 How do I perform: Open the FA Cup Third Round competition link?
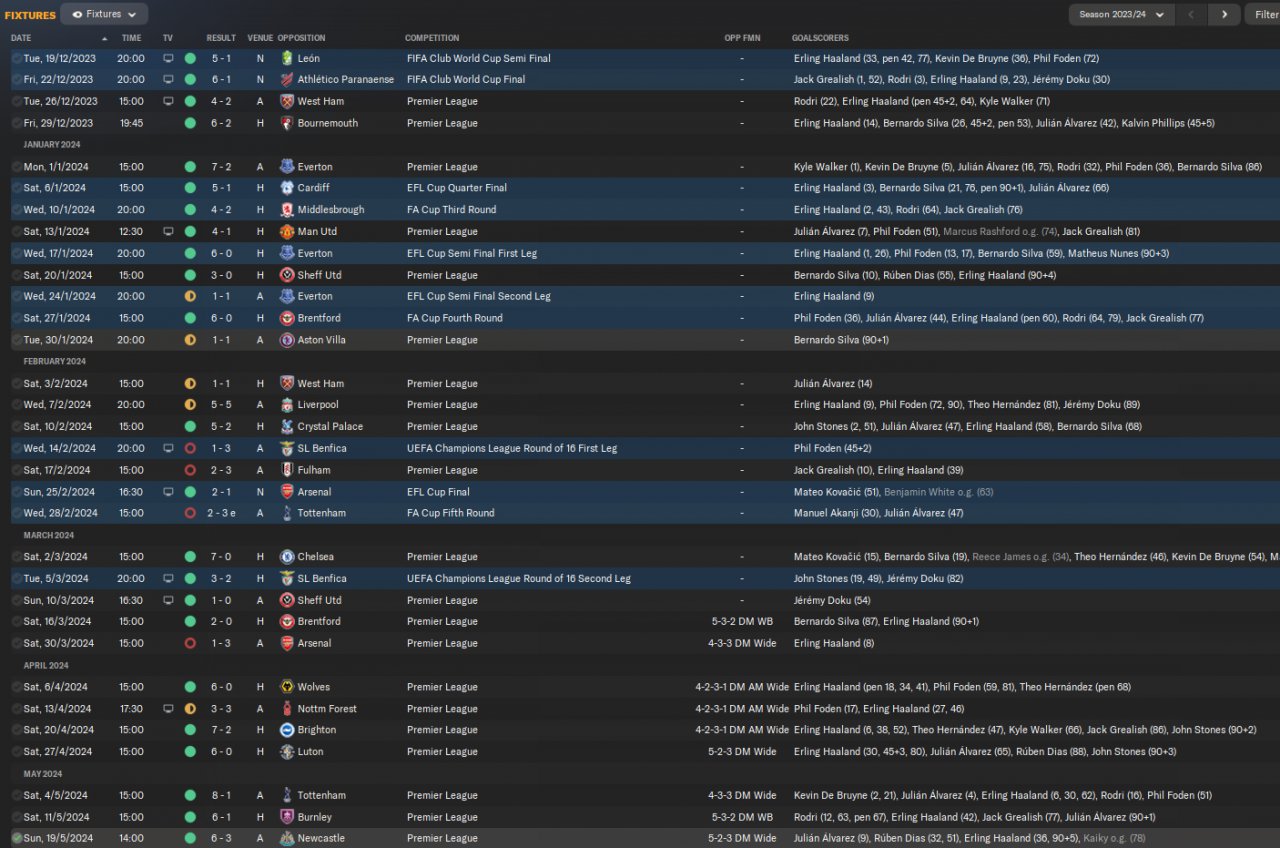tap(451, 210)
